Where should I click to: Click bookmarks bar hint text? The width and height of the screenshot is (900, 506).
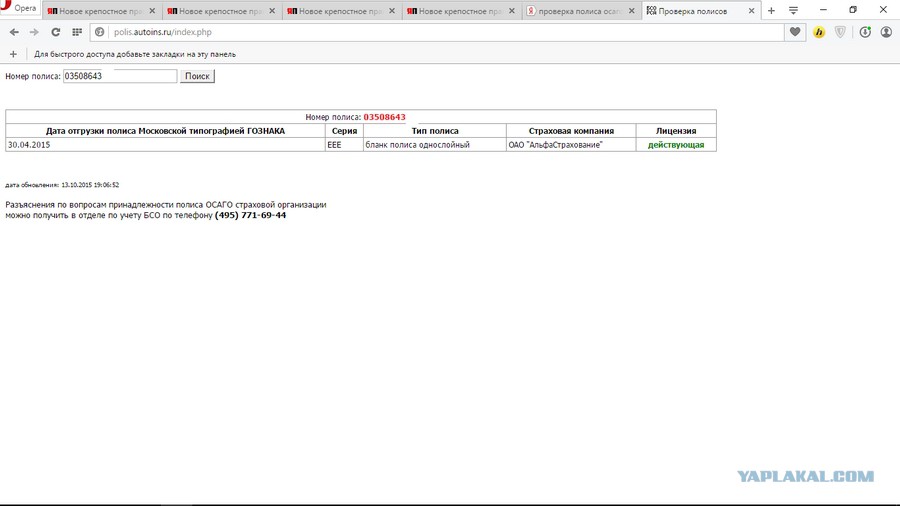click(135, 54)
